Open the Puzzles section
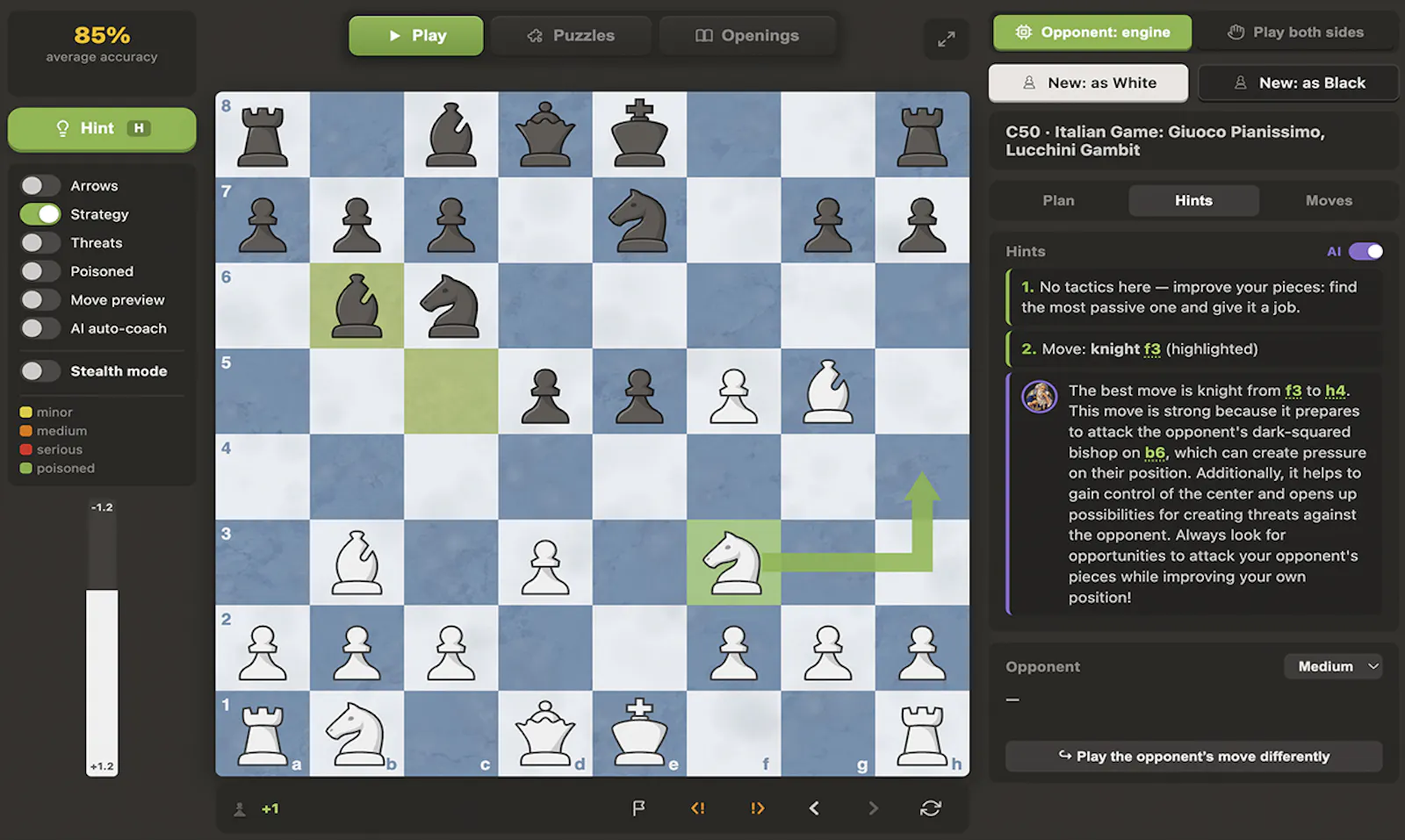This screenshot has width=1405, height=840. [571, 35]
